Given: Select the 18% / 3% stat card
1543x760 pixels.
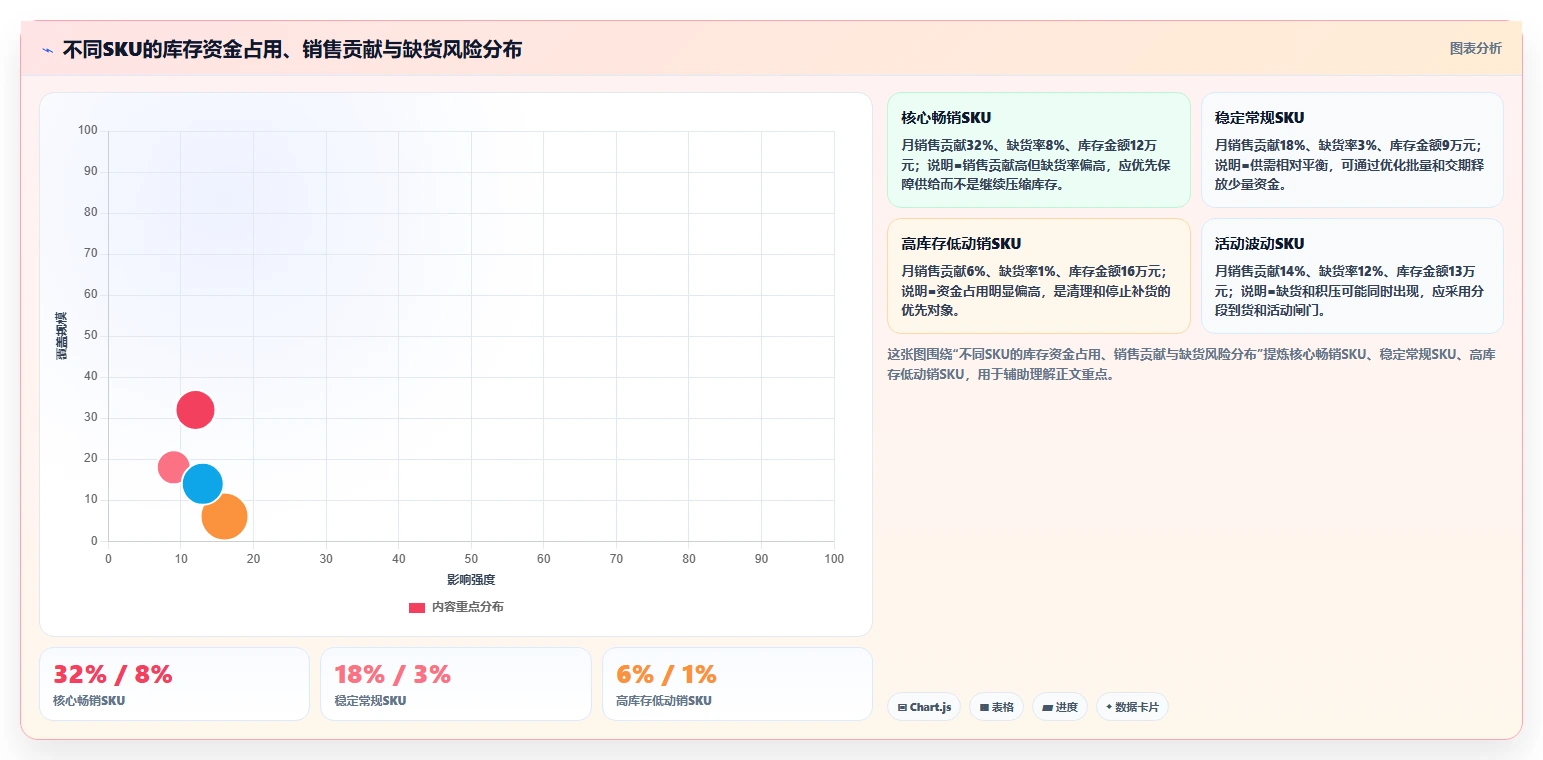Looking at the screenshot, I should (456, 684).
